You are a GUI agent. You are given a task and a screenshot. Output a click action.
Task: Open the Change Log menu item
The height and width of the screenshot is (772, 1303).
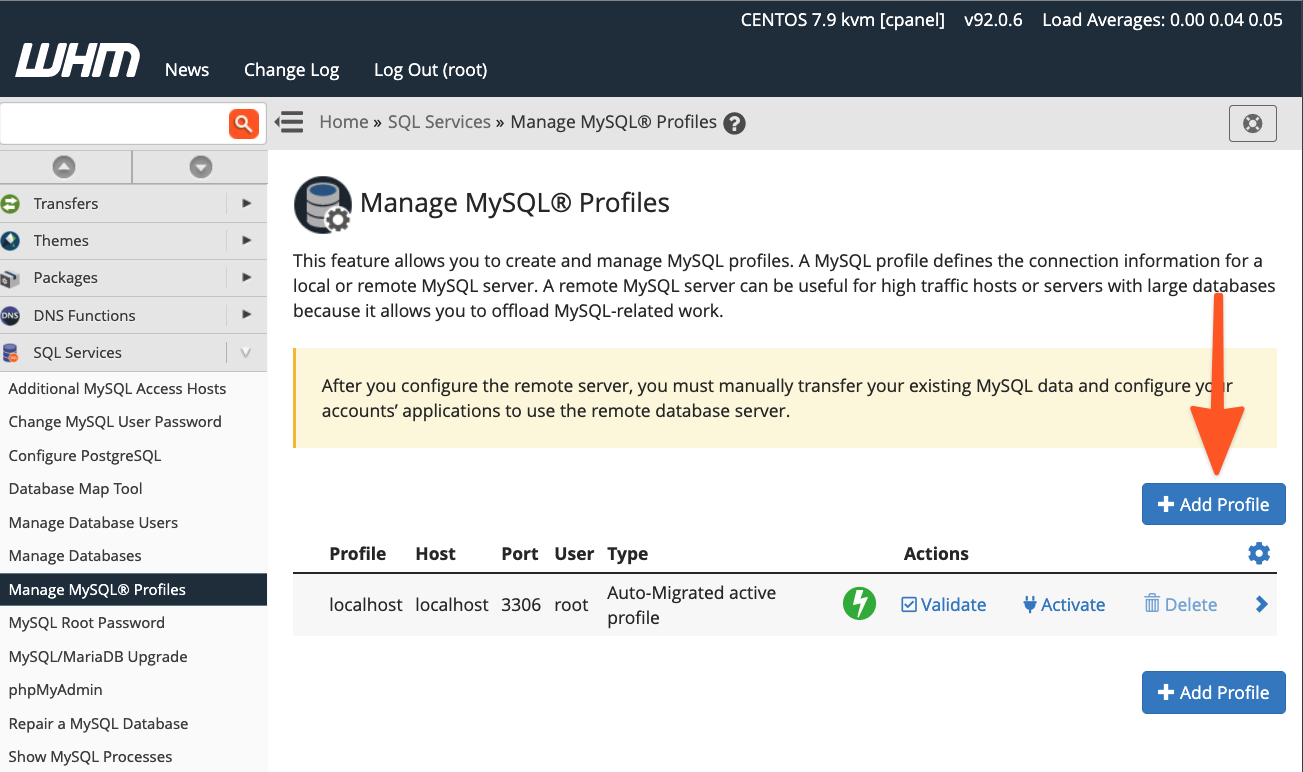click(x=291, y=70)
